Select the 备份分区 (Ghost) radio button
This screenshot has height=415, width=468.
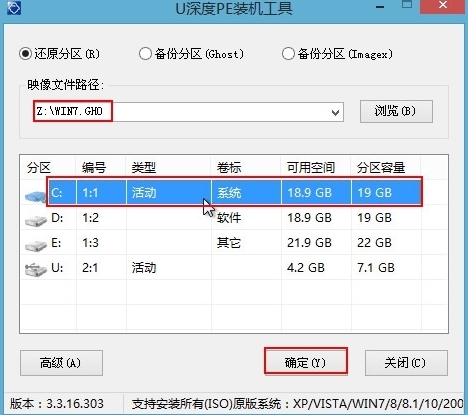(145, 54)
